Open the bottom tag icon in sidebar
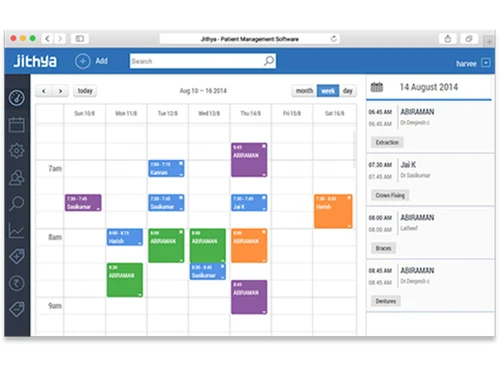 [x=17, y=309]
